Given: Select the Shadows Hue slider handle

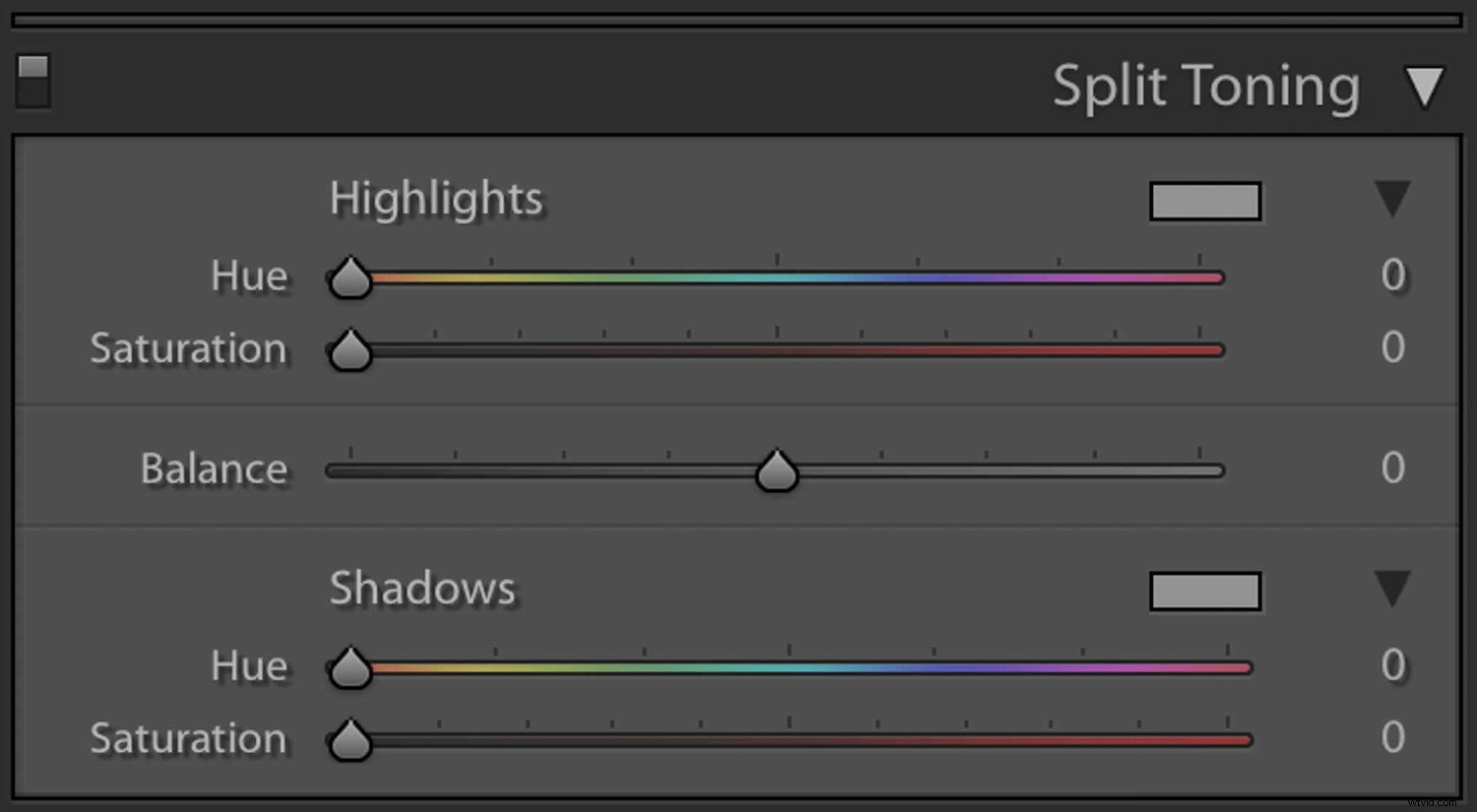Looking at the screenshot, I should click(350, 667).
